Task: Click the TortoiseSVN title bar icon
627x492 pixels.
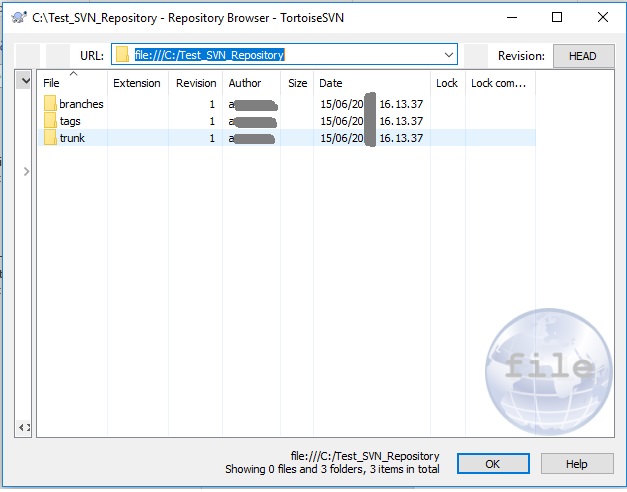Action: point(18,17)
